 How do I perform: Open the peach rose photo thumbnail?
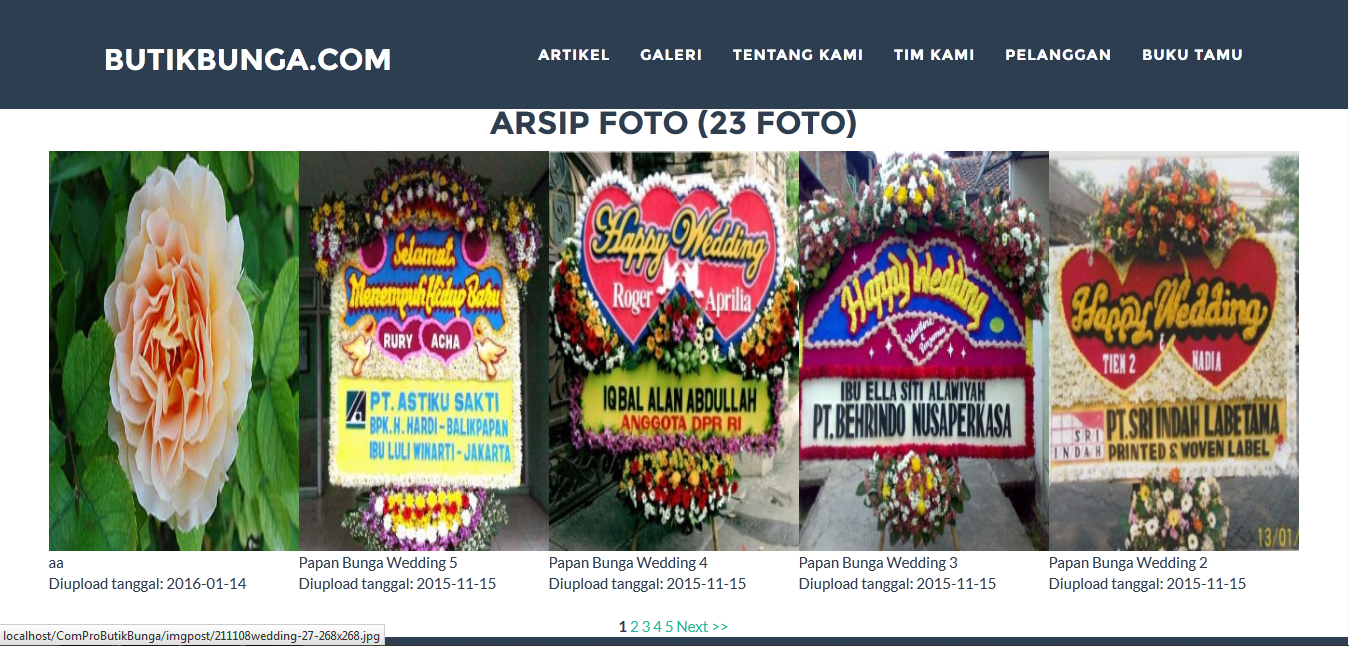[x=174, y=351]
